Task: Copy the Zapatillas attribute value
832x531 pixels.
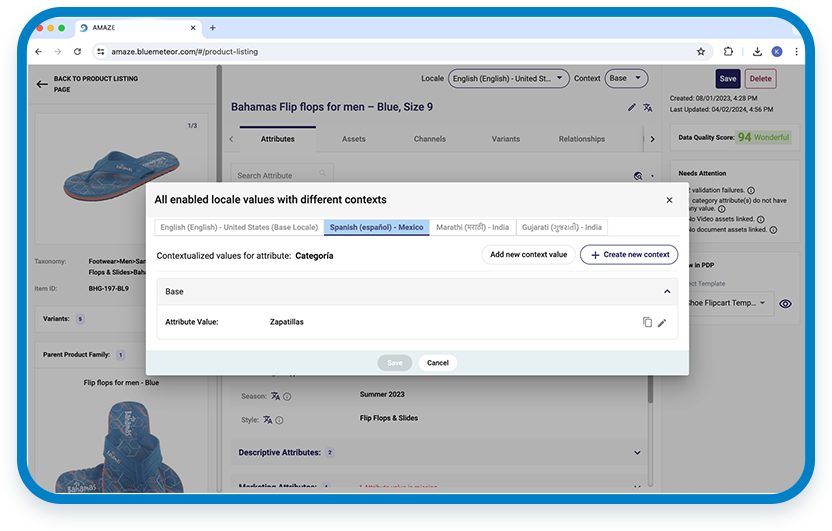Action: pos(647,322)
